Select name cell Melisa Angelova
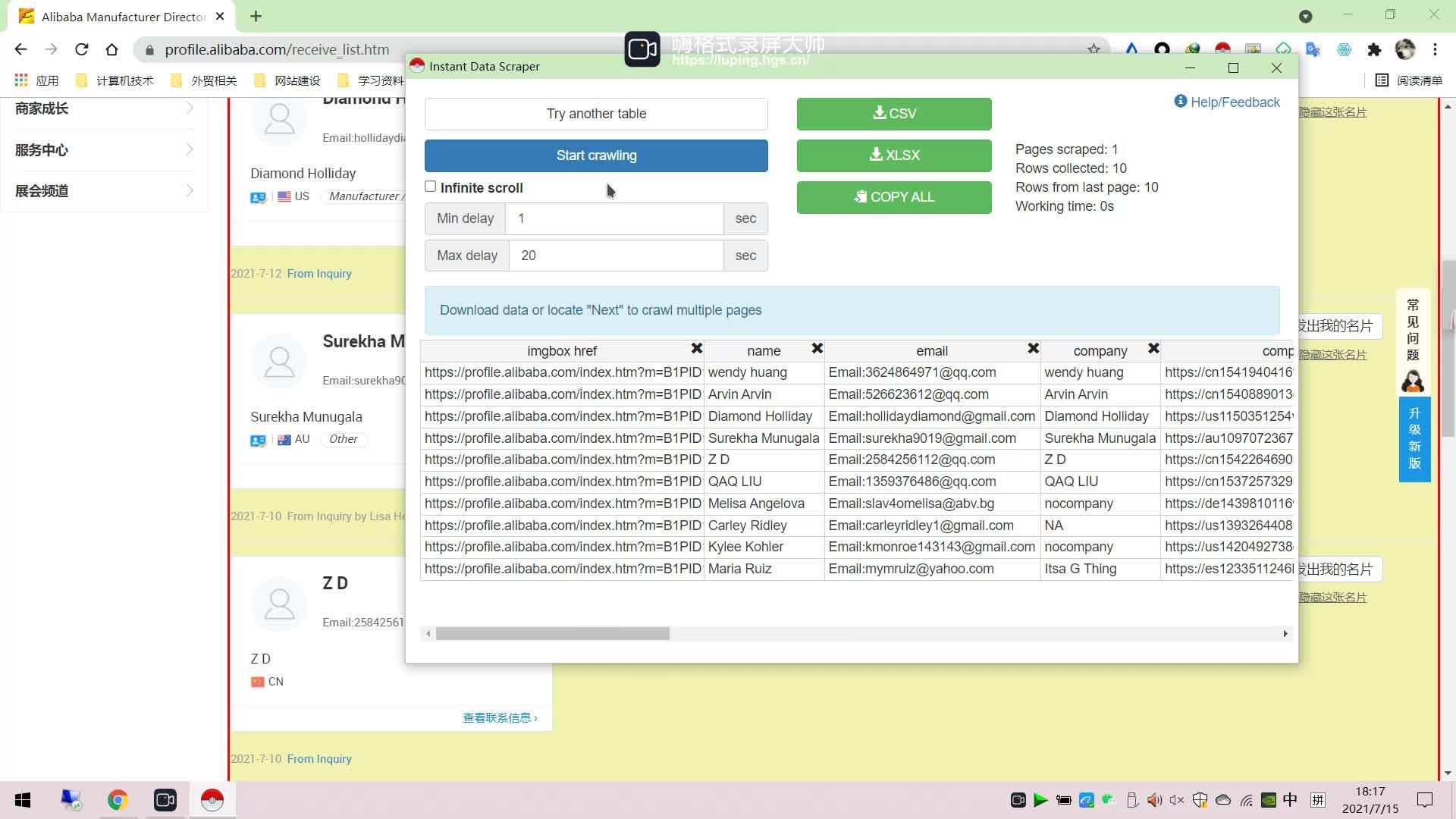 [x=764, y=504]
